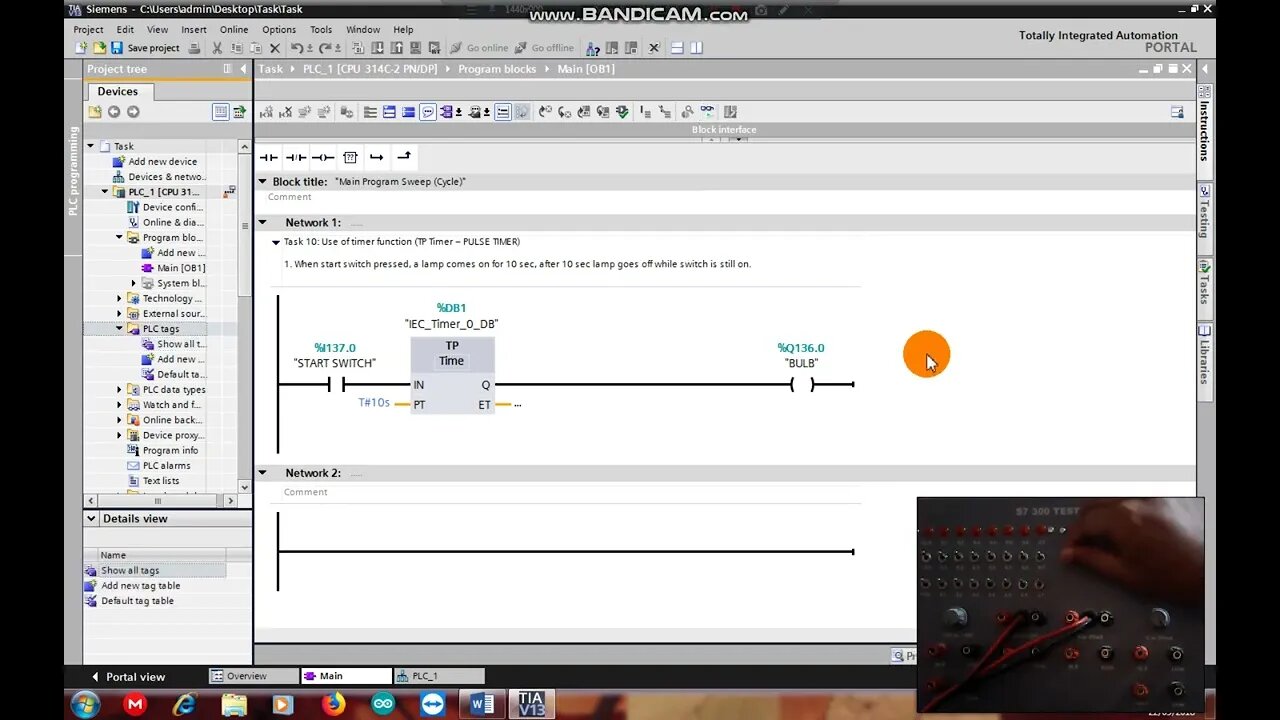
Task: Expand System blocks folder
Action: 134,283
